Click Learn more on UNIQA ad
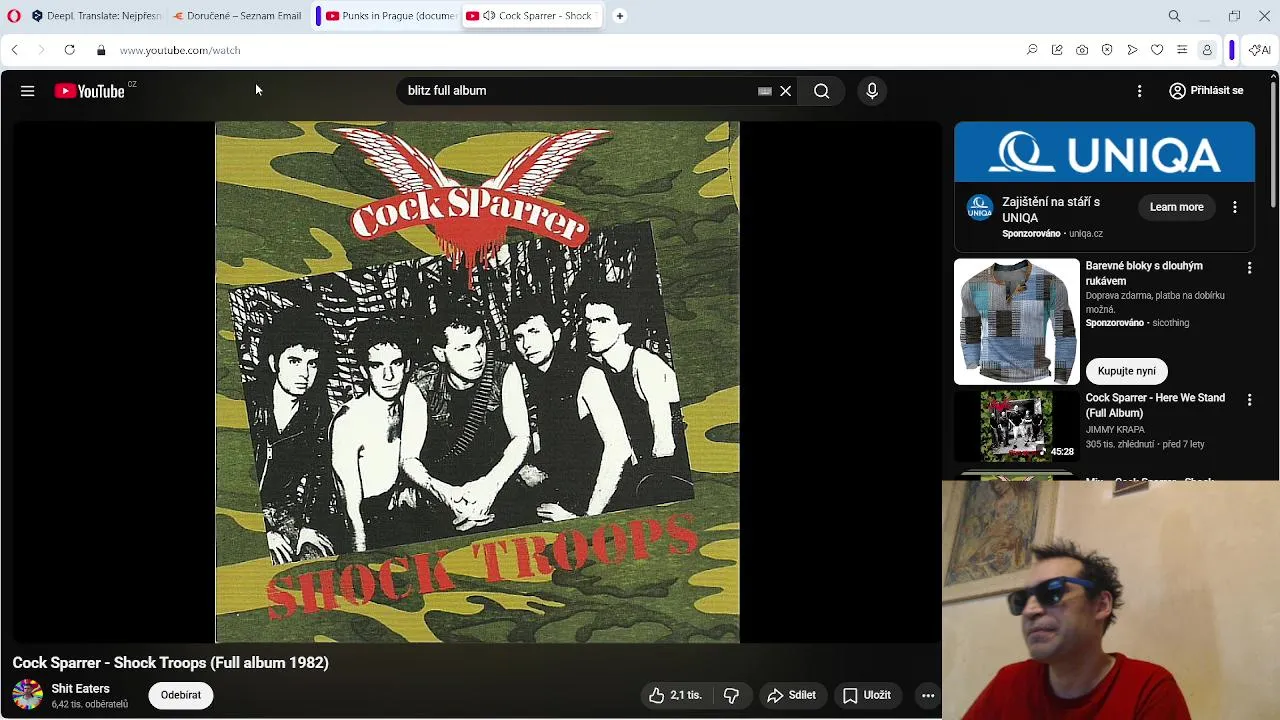Viewport: 1280px width, 720px height. [1176, 207]
